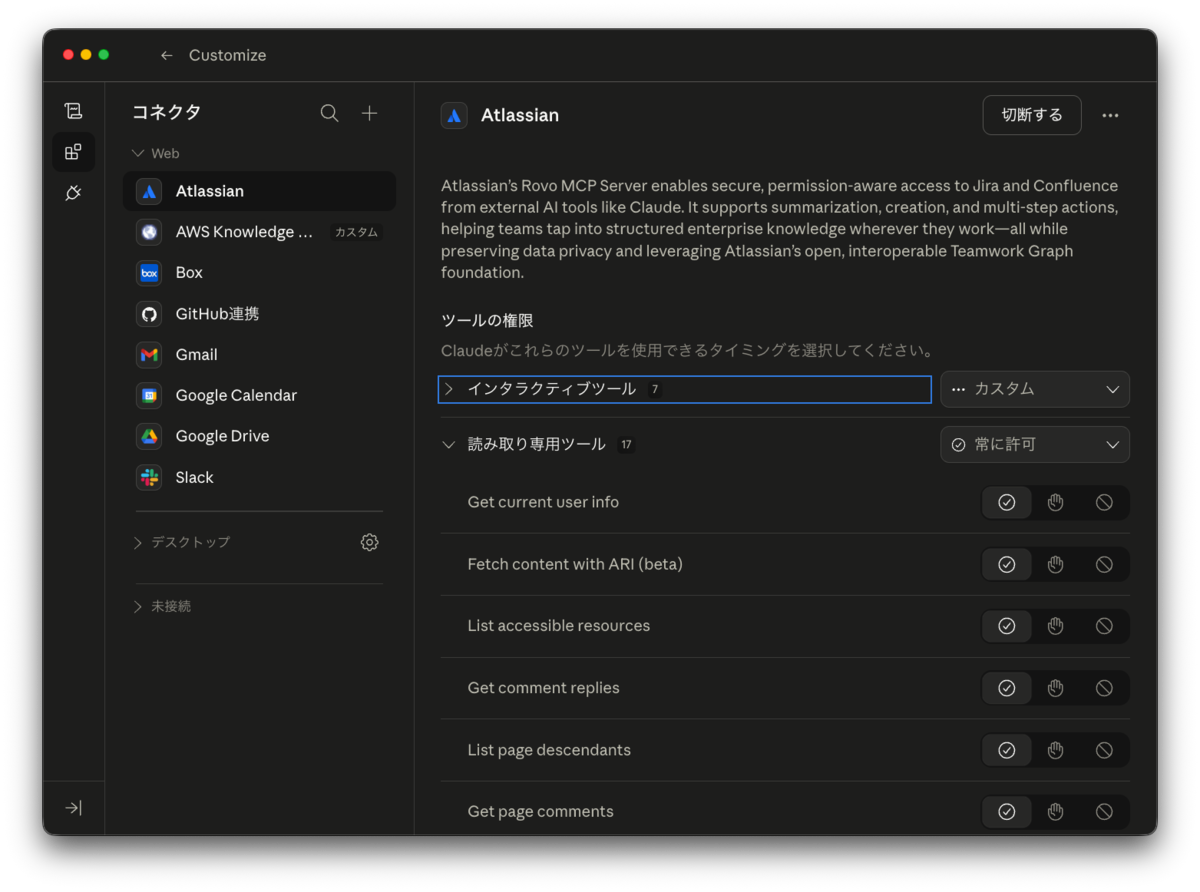Open the 常に許可 permission dropdown

coord(1035,444)
